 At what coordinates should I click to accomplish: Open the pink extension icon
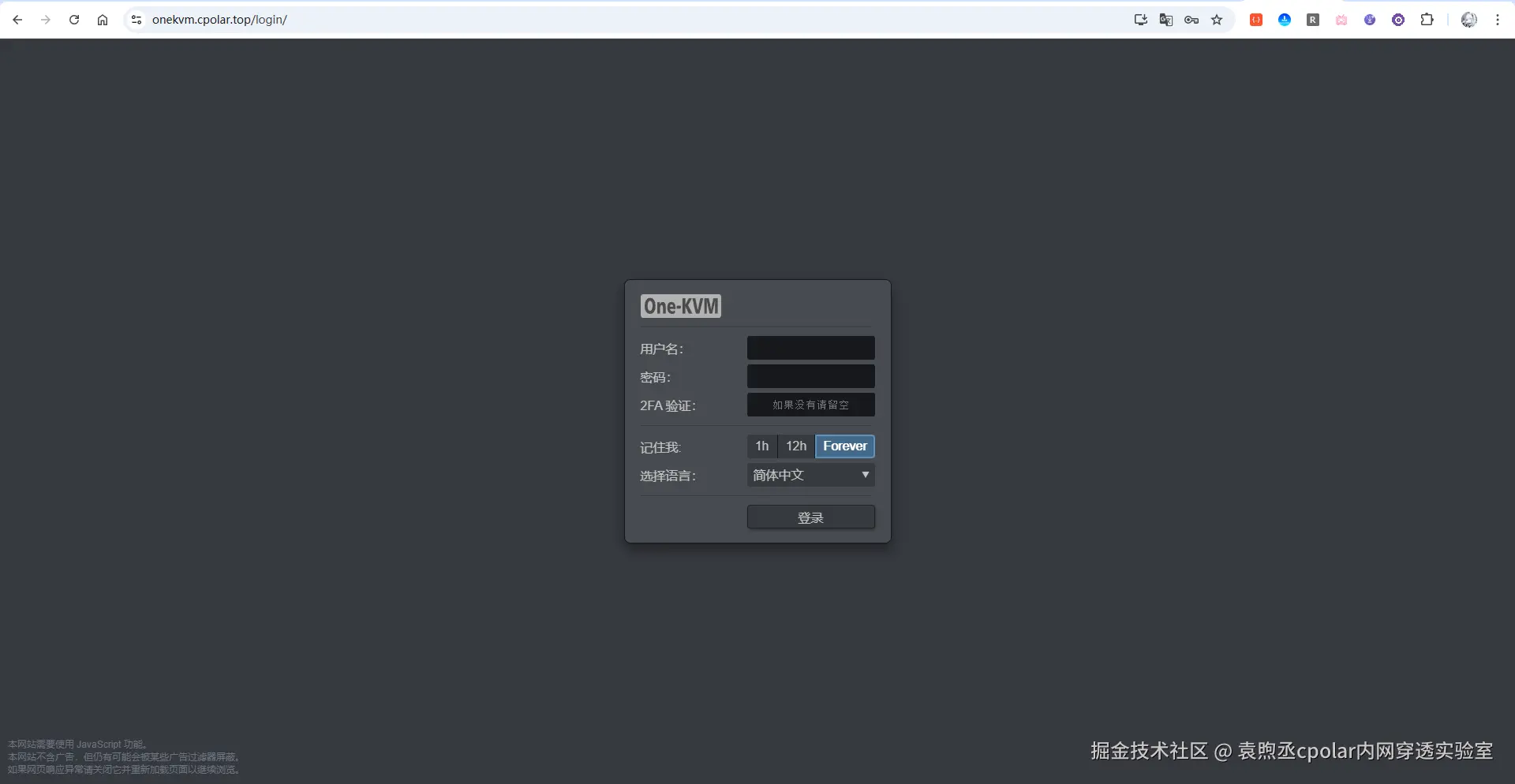click(x=1341, y=20)
